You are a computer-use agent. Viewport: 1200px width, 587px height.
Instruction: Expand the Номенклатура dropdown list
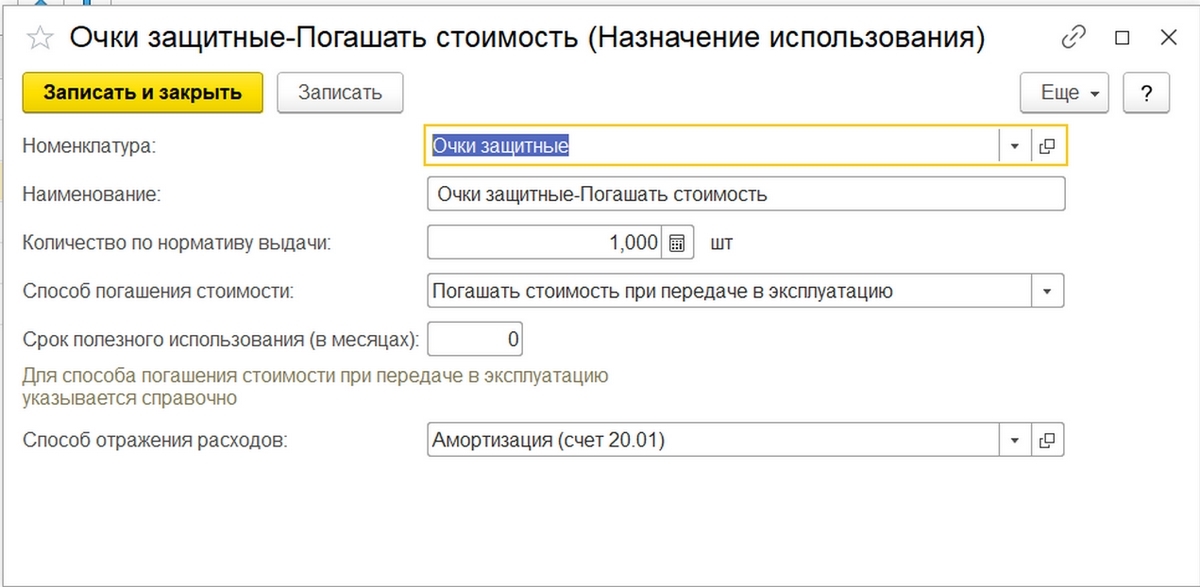point(1014,146)
